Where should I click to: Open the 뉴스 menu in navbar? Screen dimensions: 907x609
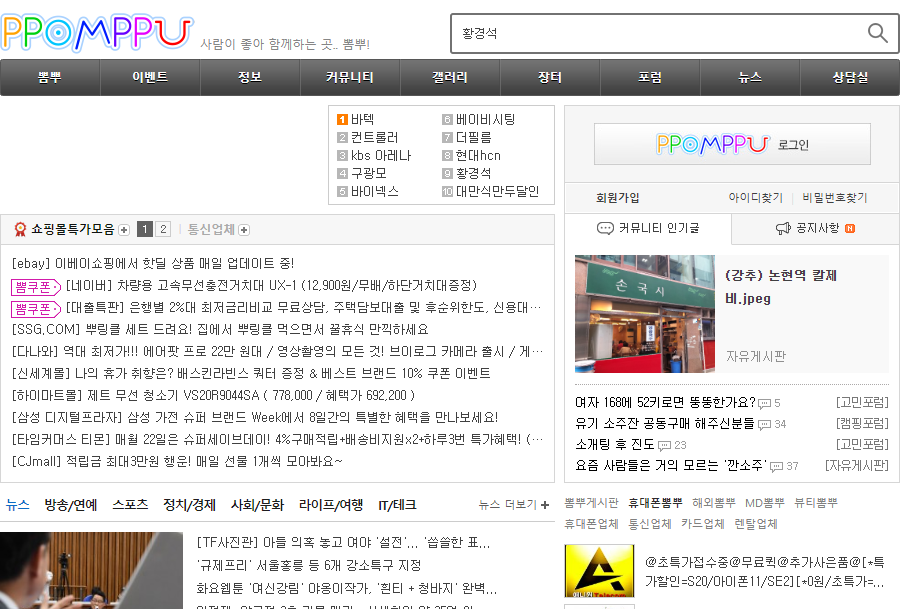(x=750, y=77)
